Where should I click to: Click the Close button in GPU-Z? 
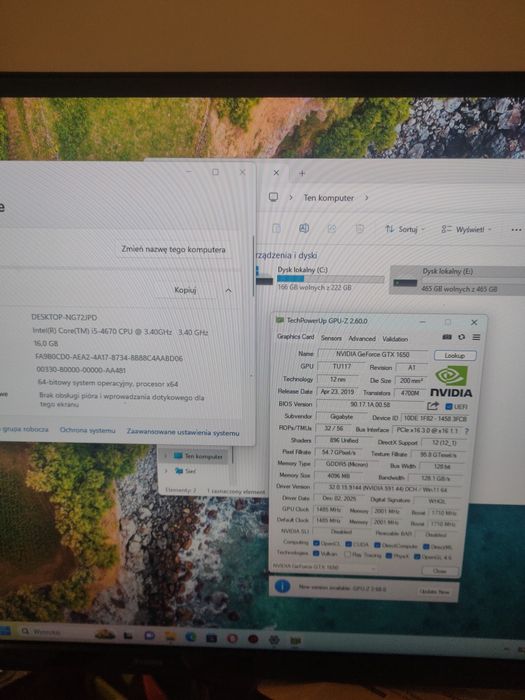440,571
